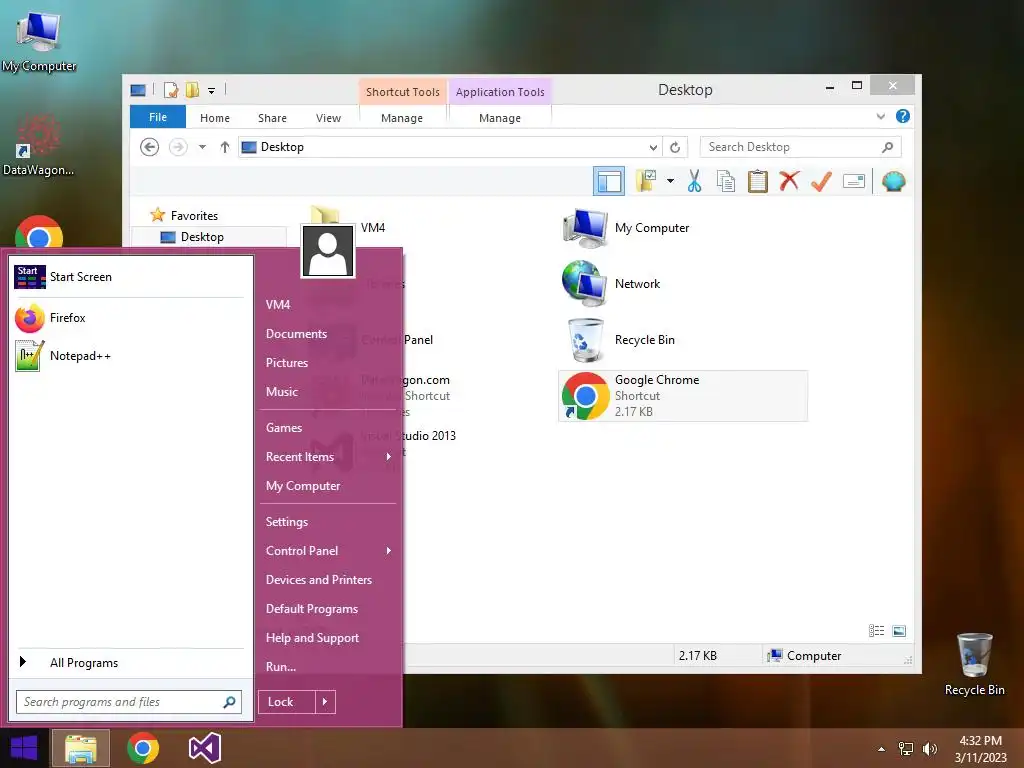
Task: Click the folder options icon with checkmark
Action: pyautogui.click(x=646, y=181)
